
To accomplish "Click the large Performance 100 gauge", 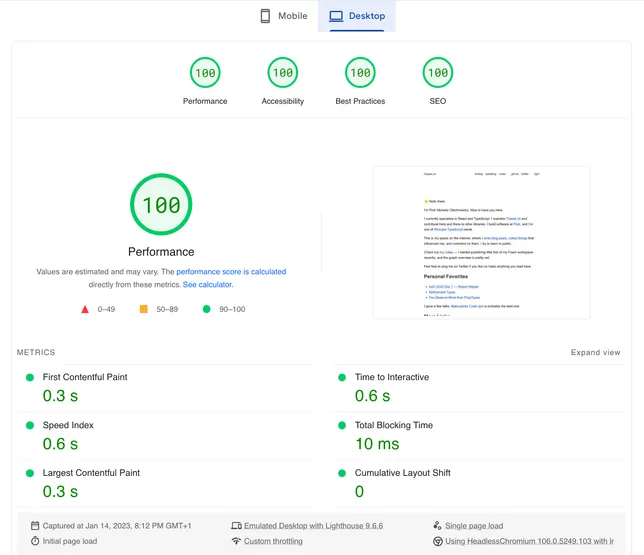I will point(161,205).
